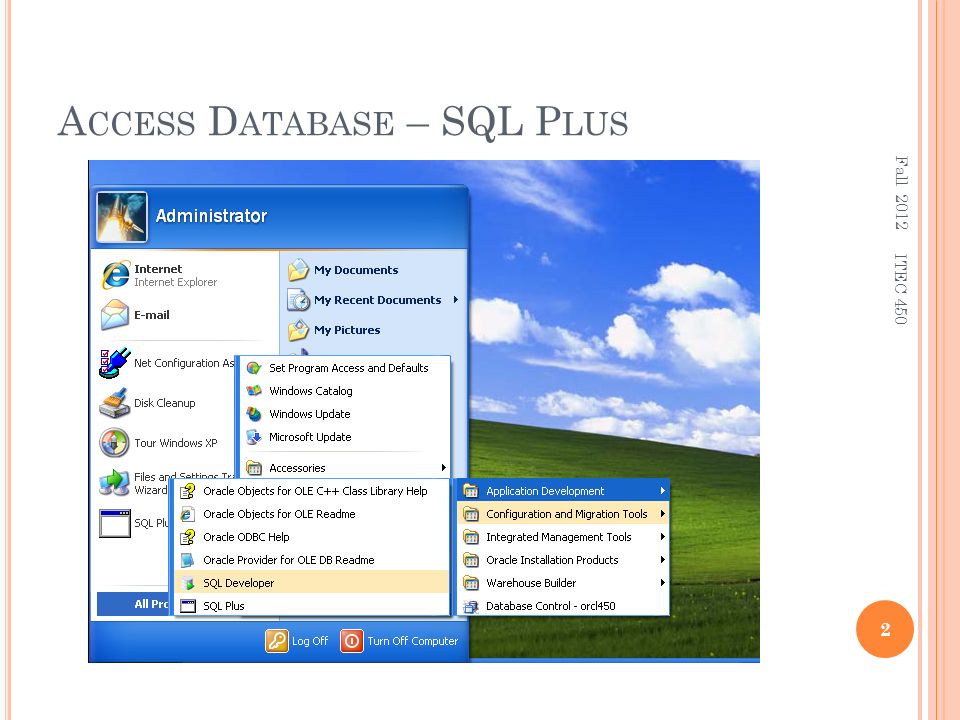
Task: Expand Accessories submenu arrow
Action: click(443, 468)
